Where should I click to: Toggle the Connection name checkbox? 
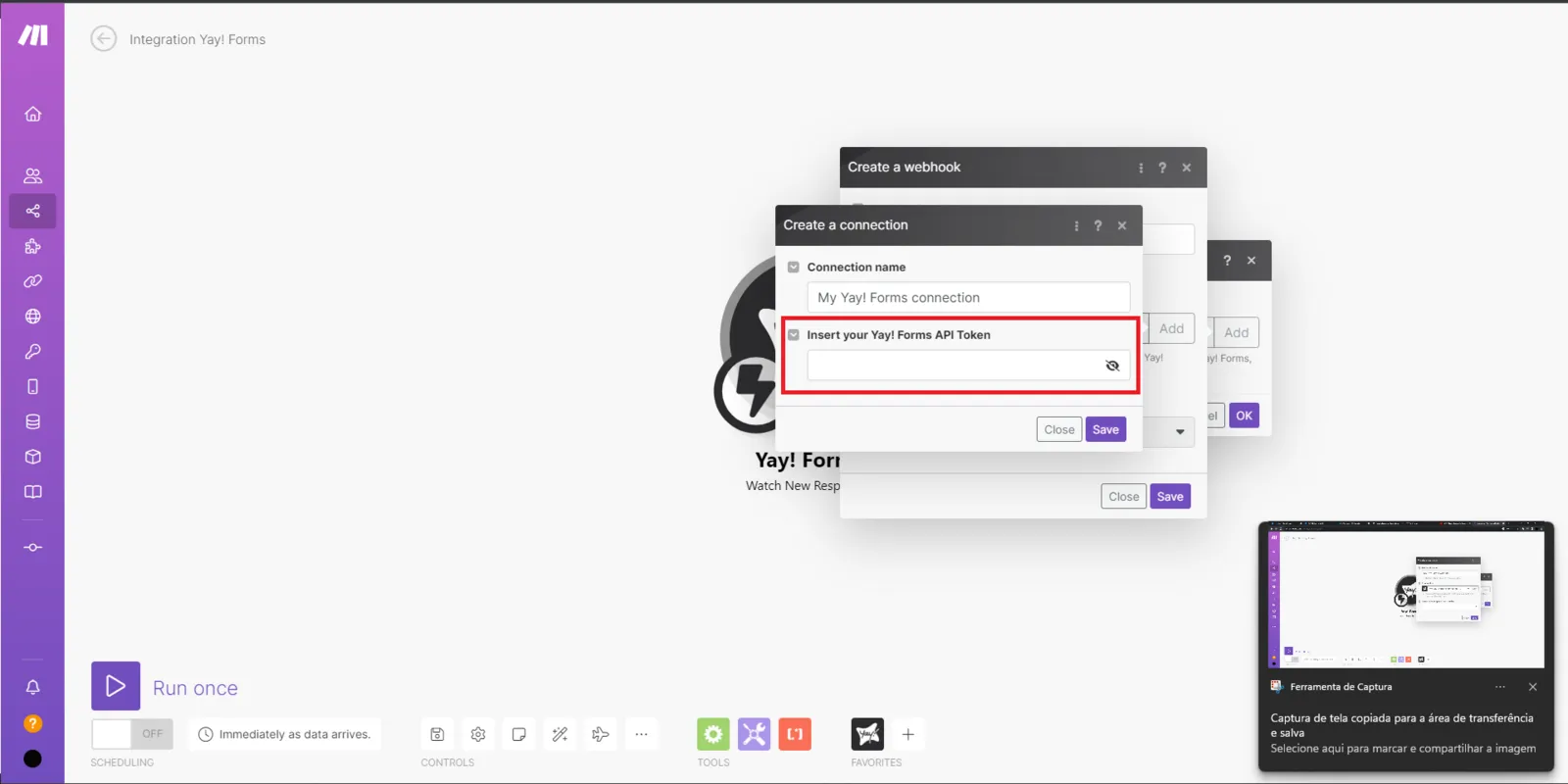794,267
